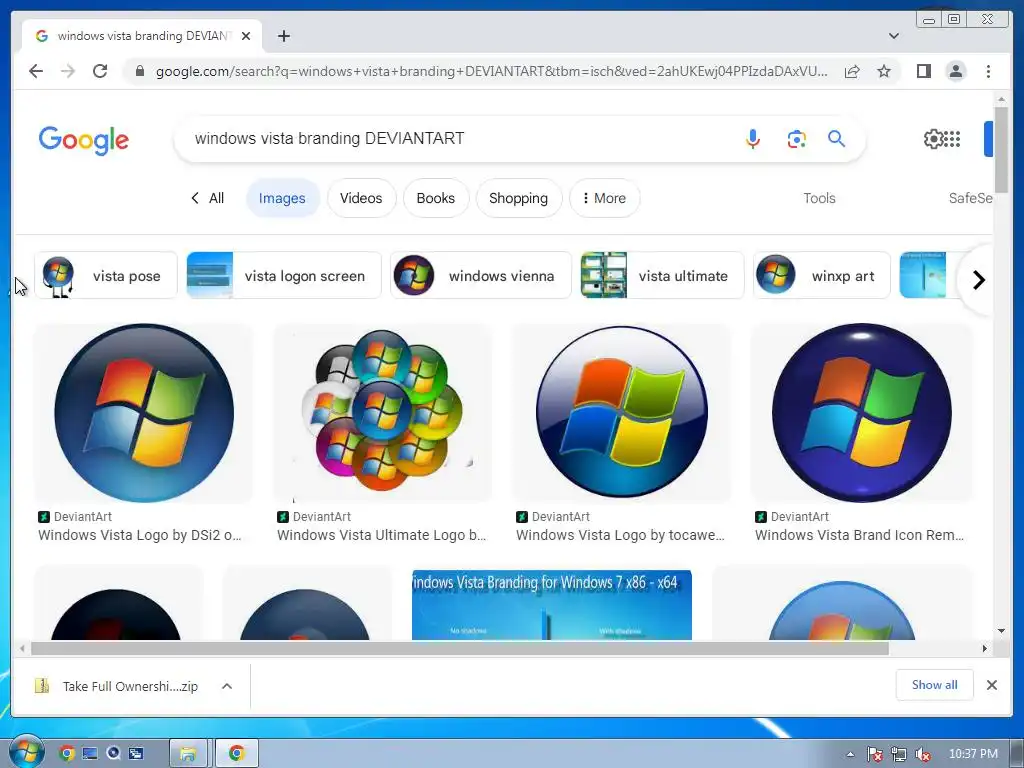Show hidden system tray icons
The image size is (1024, 768).
coord(850,754)
